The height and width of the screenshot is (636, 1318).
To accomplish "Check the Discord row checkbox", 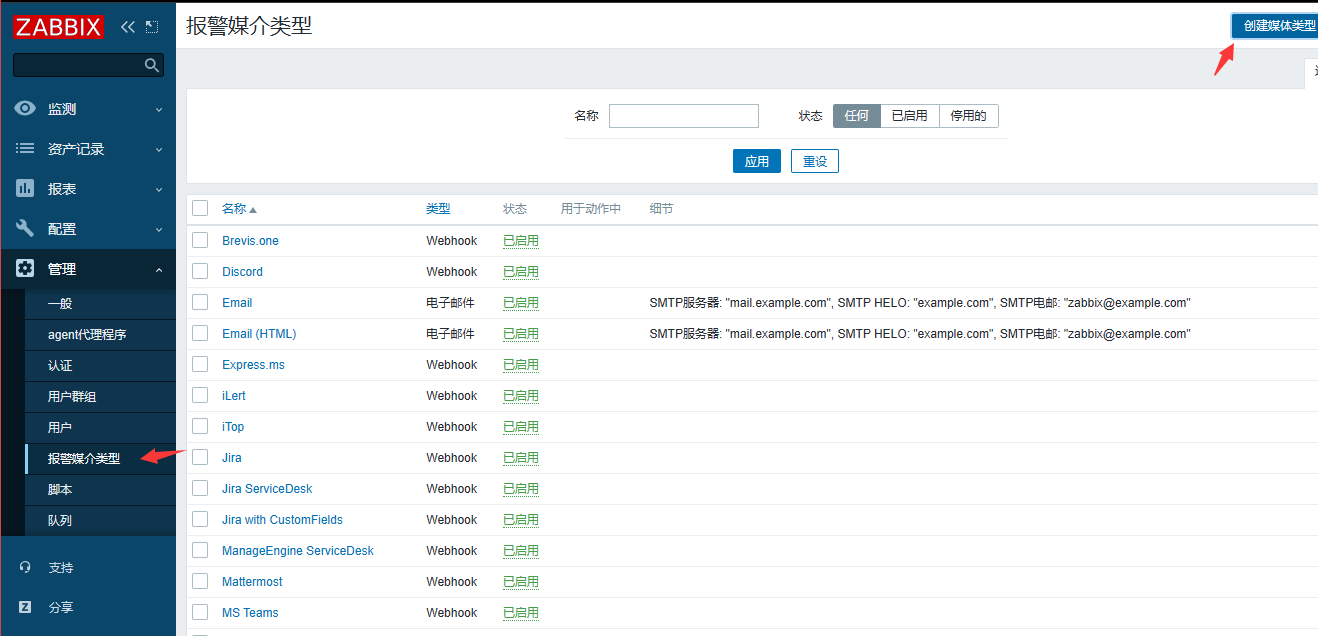I will 200,271.
